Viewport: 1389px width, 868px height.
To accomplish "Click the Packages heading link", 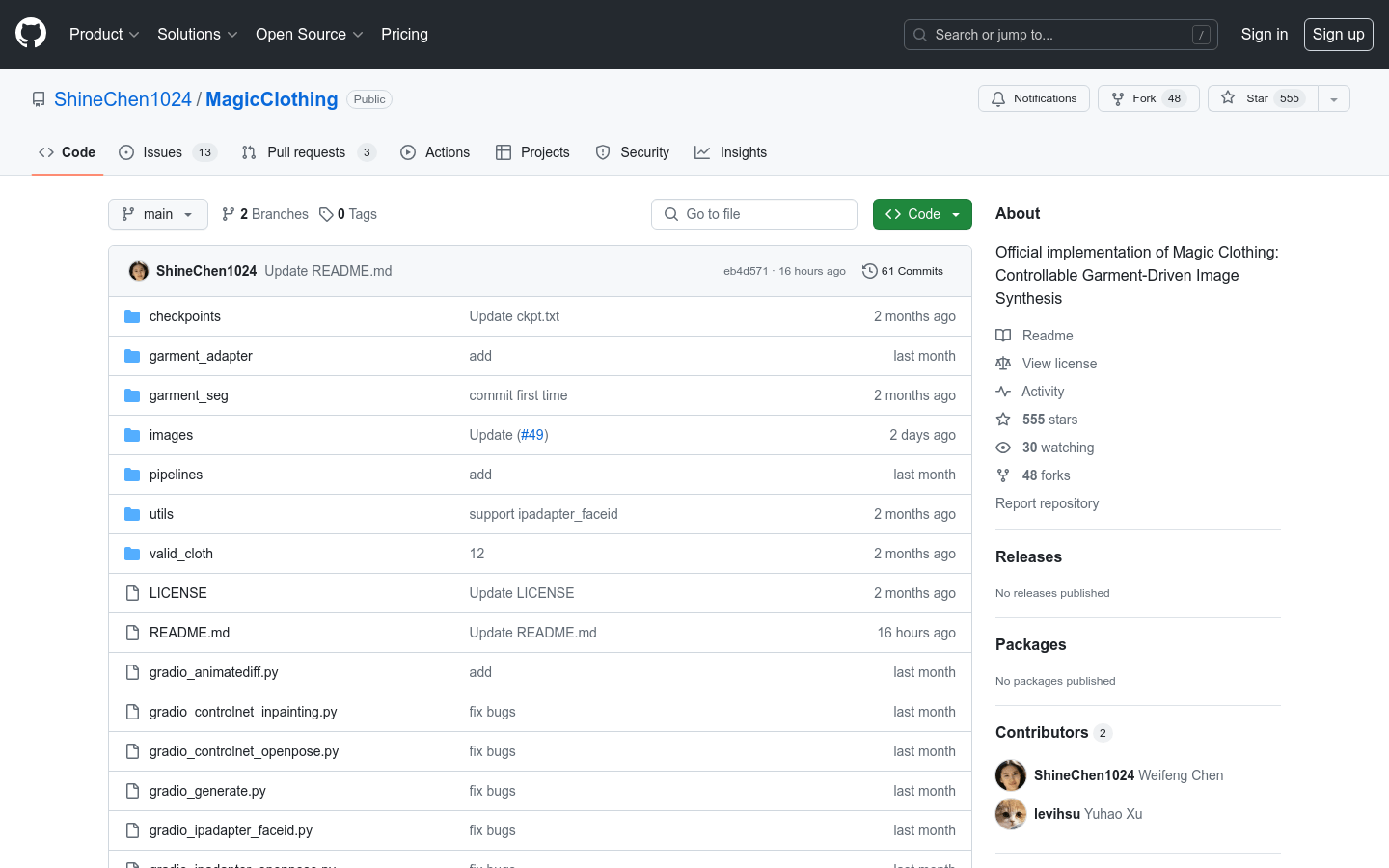I will (x=1031, y=644).
